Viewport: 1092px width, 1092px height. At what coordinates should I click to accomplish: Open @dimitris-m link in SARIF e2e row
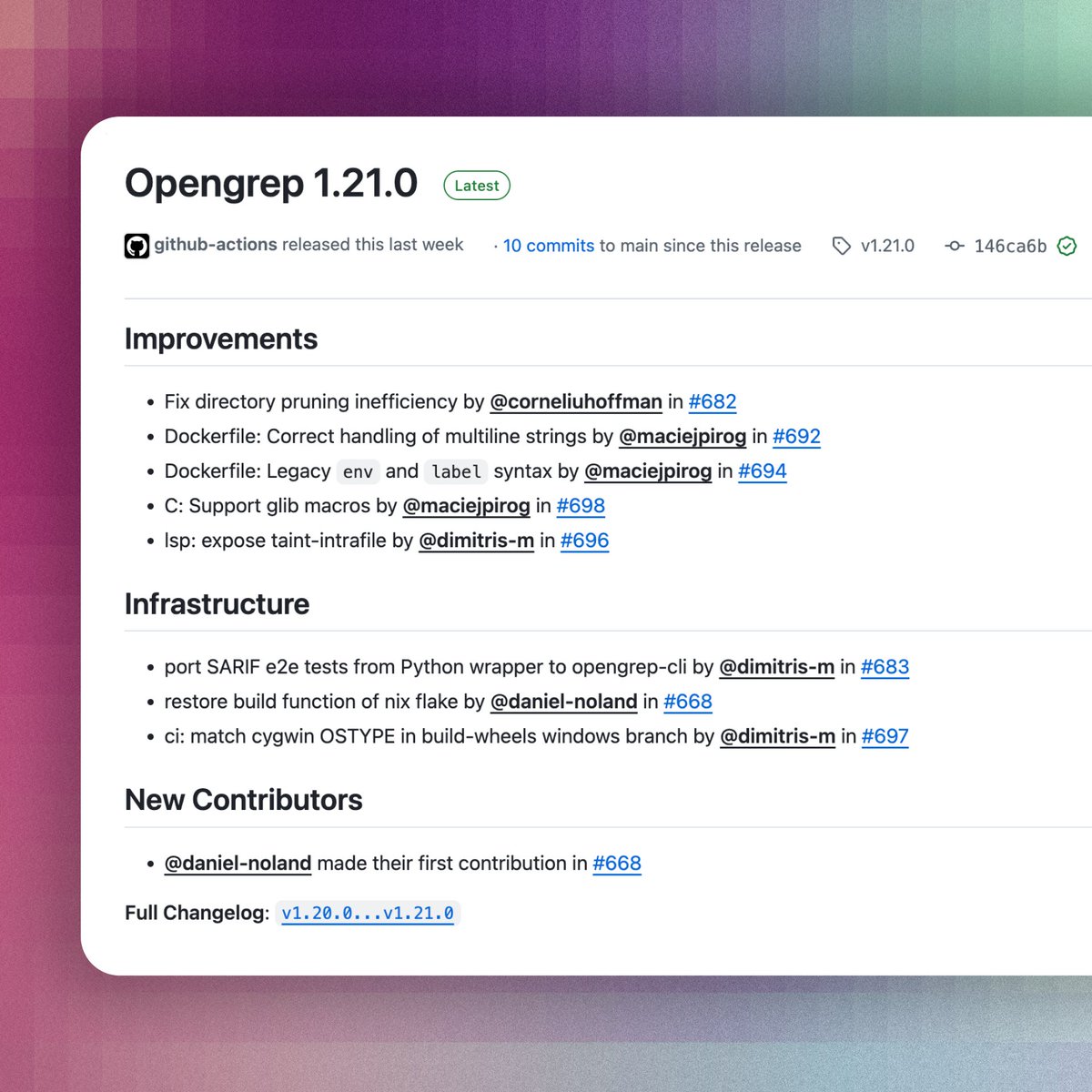pos(776,666)
